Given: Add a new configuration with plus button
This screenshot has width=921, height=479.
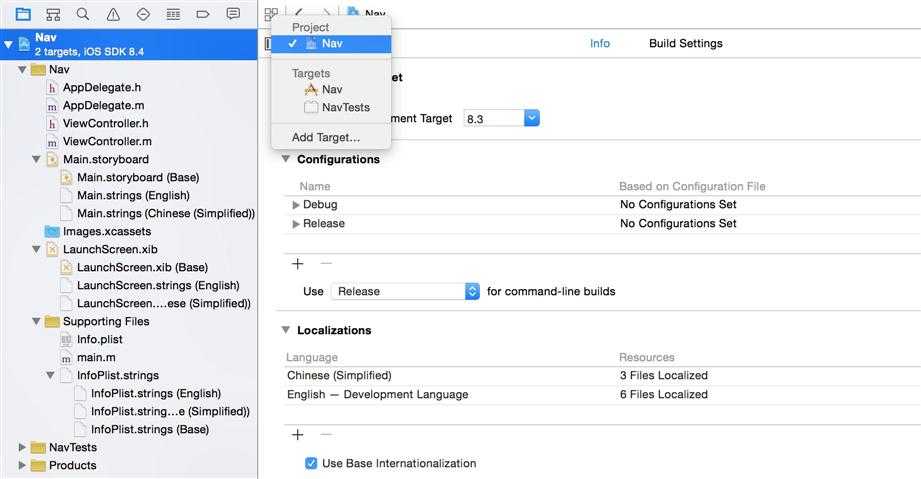Looking at the screenshot, I should click(298, 264).
